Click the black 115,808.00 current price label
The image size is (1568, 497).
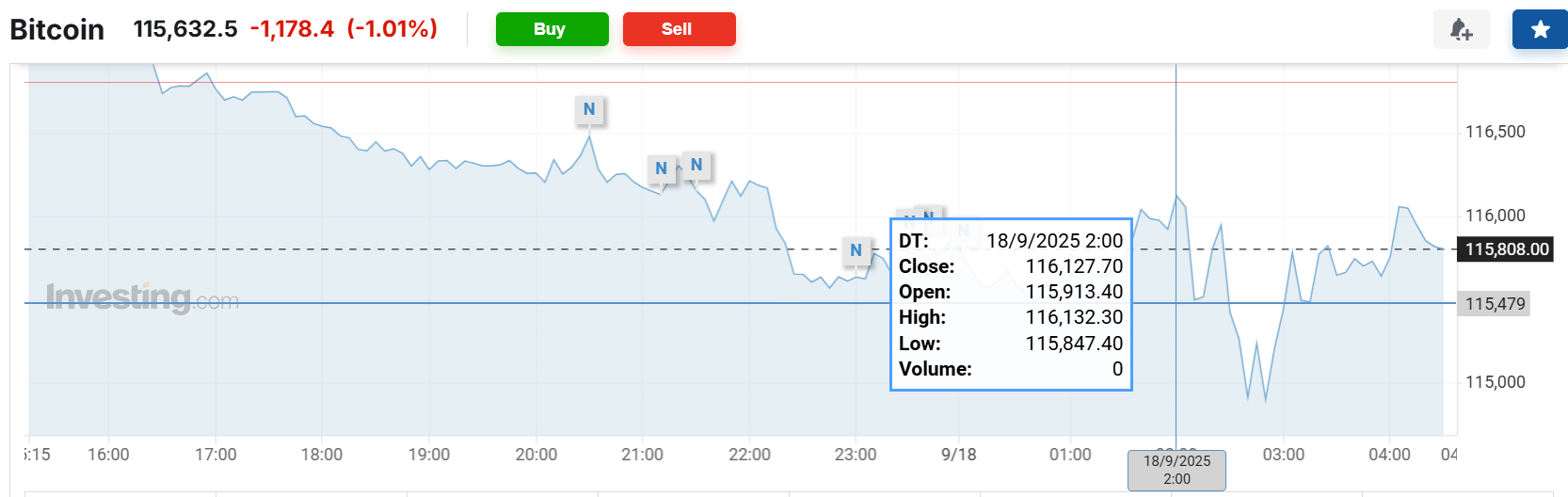coord(1506,249)
